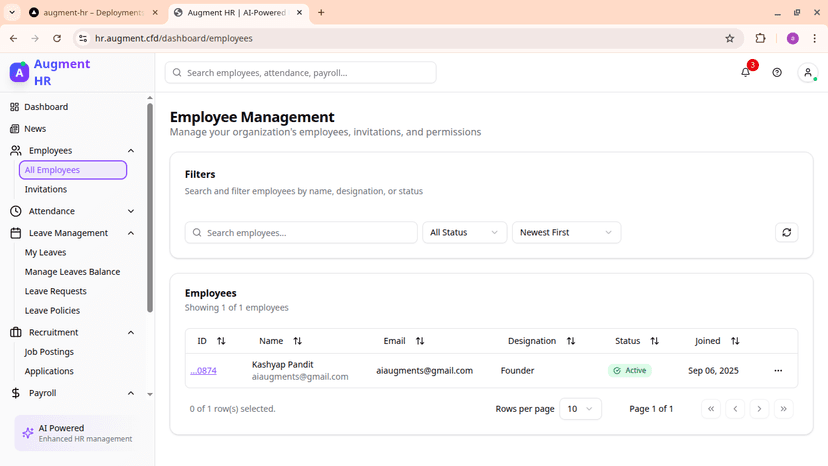The image size is (828, 466).
Task: Click the notifications bell icon
Action: [x=745, y=72]
